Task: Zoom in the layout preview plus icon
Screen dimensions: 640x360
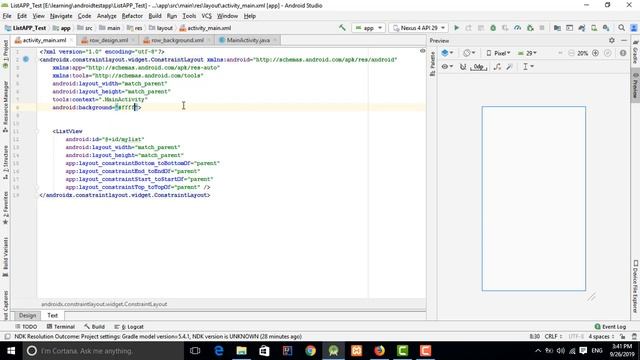Action: coord(596,53)
